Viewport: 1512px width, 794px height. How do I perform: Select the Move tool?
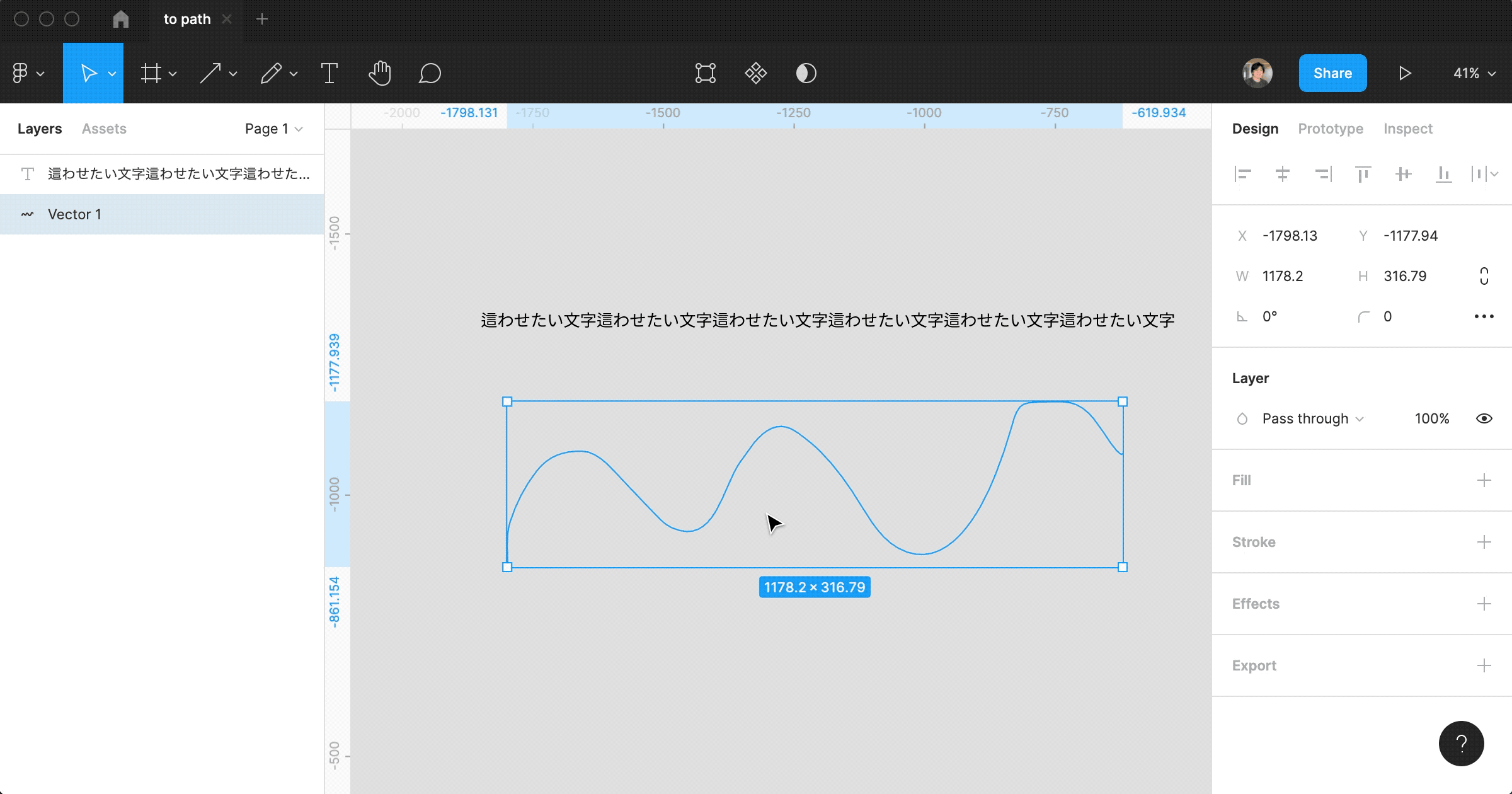[x=88, y=73]
